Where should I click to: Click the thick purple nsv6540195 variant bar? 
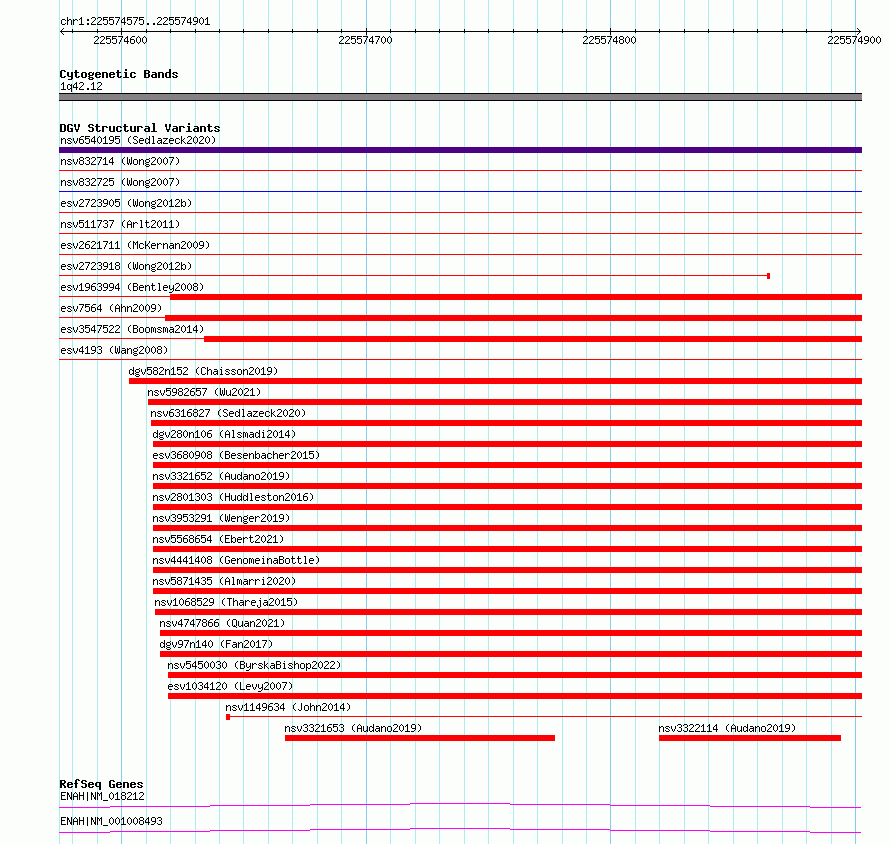point(460,150)
